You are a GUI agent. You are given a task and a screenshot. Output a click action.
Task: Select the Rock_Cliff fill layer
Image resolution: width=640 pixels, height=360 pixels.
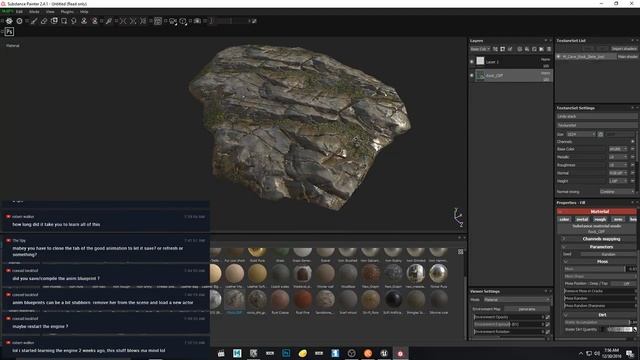513,76
